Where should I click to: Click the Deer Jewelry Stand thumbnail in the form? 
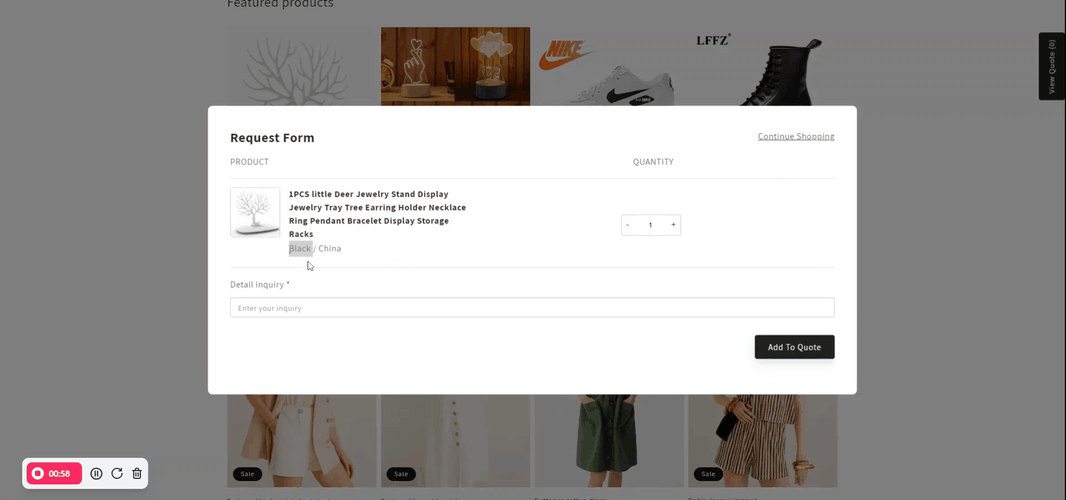coord(255,212)
